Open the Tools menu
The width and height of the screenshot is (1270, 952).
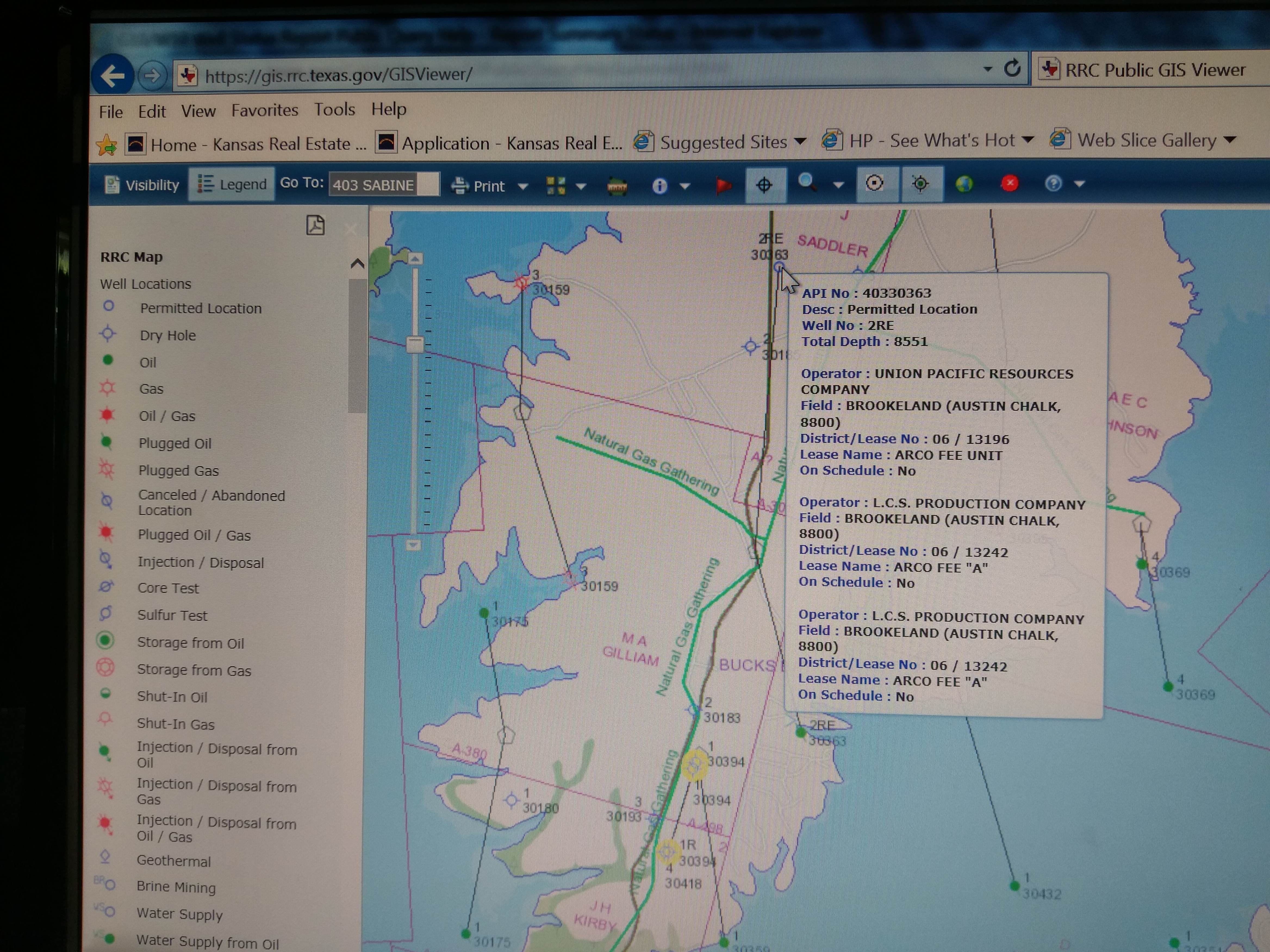(x=335, y=109)
